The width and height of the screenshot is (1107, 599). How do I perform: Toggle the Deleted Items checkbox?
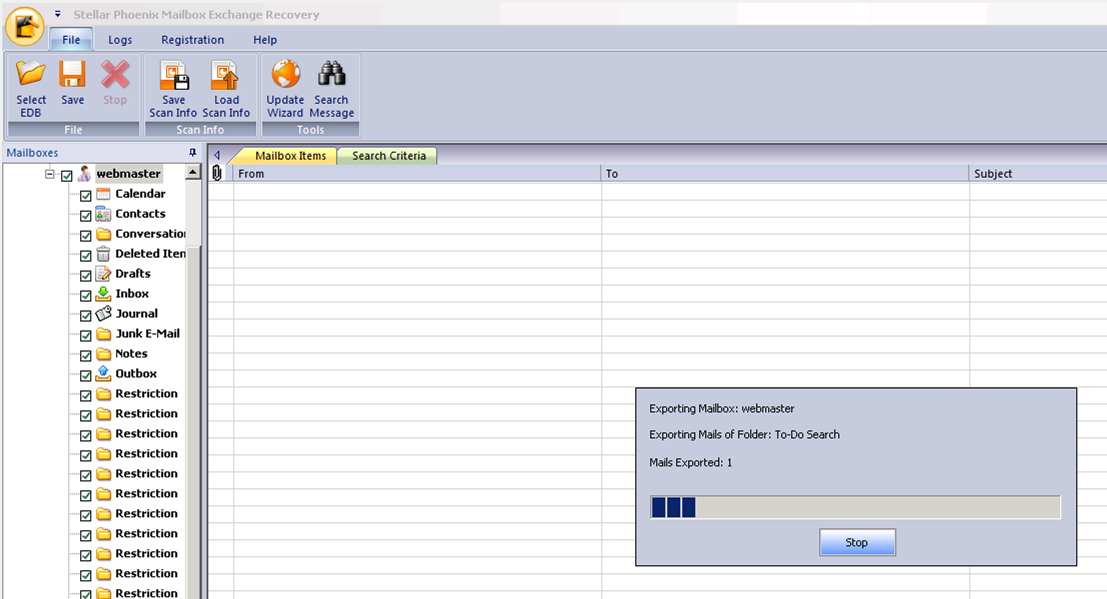coord(85,256)
